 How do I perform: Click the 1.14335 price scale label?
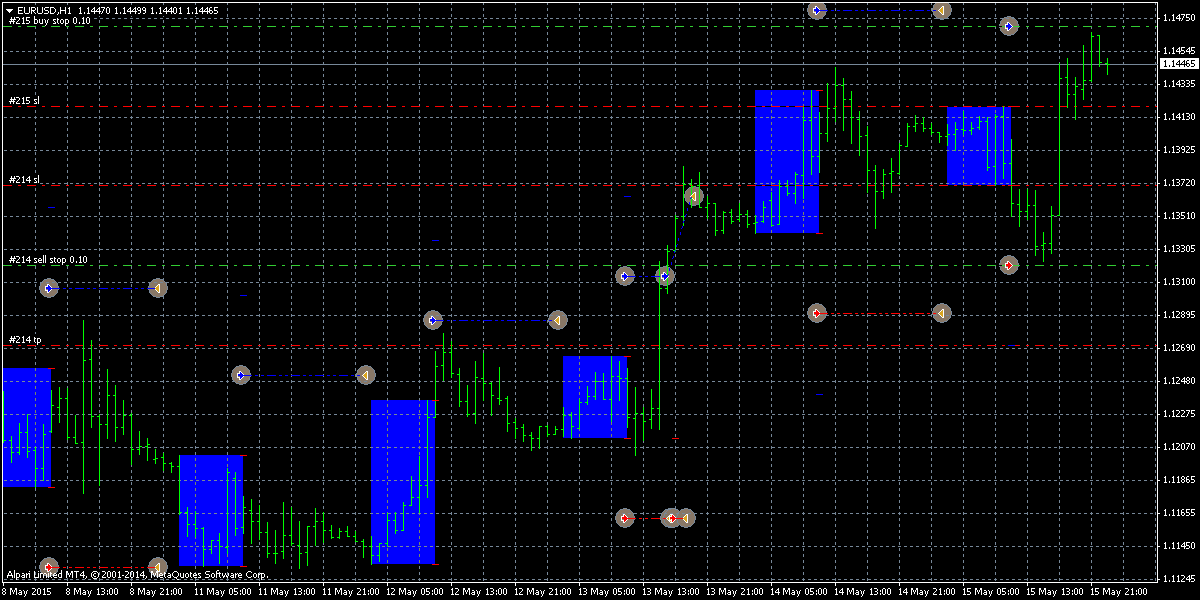click(x=1179, y=83)
